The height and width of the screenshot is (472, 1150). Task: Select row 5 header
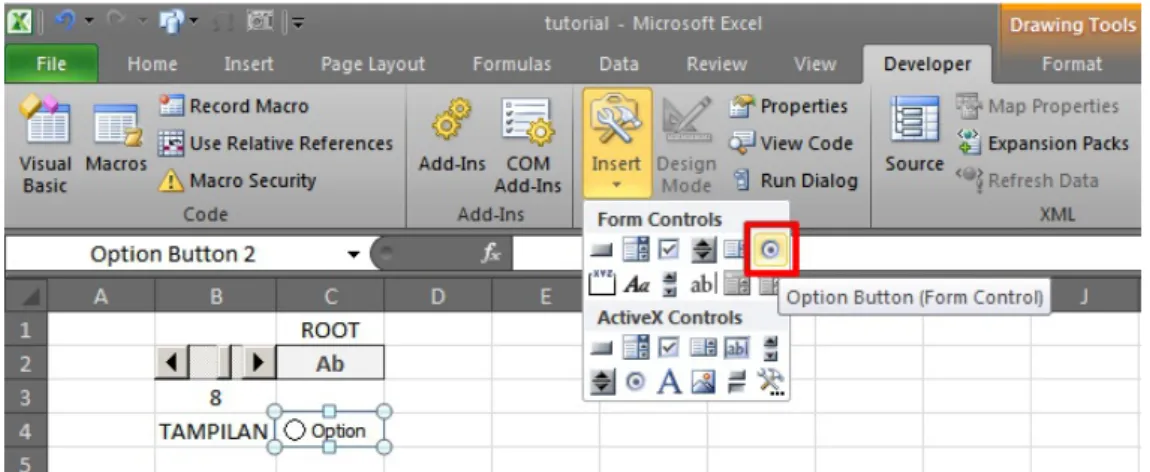24,462
